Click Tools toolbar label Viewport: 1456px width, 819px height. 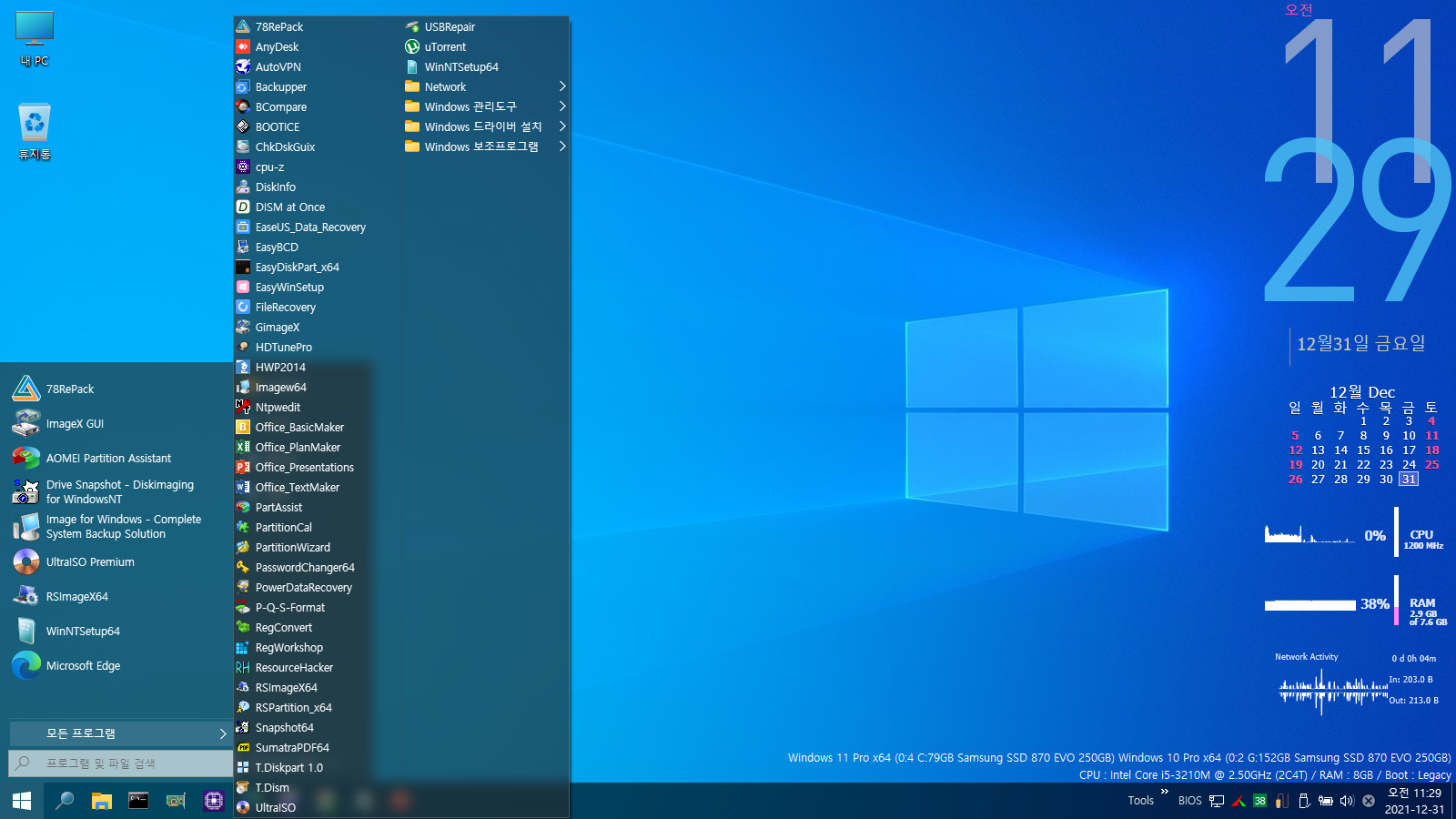(x=1140, y=801)
